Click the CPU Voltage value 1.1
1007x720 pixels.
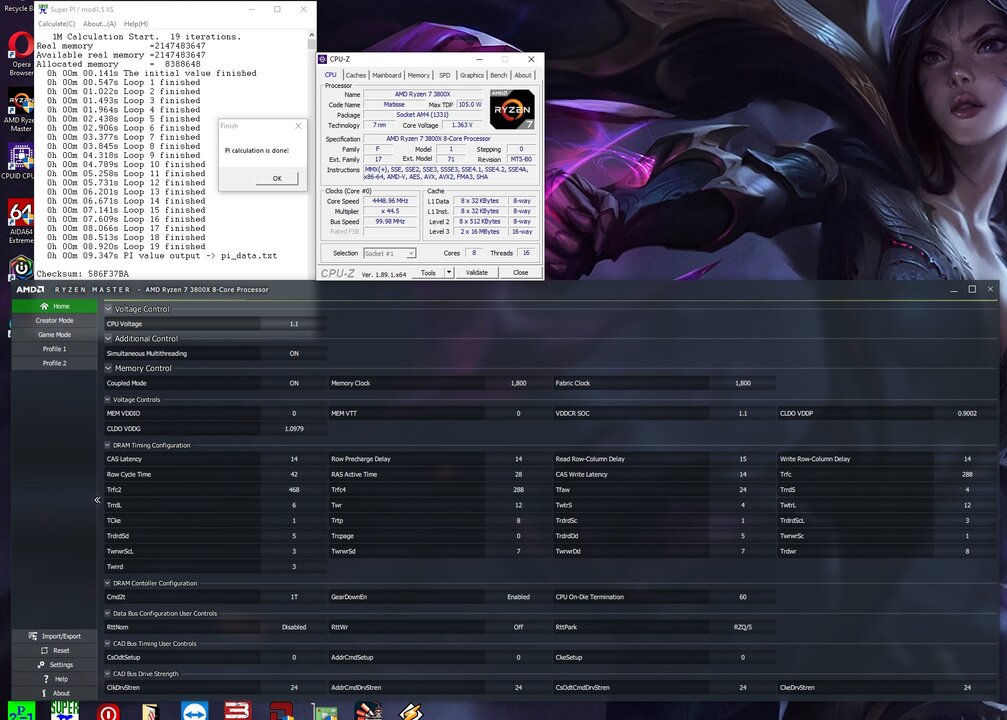[x=294, y=324]
